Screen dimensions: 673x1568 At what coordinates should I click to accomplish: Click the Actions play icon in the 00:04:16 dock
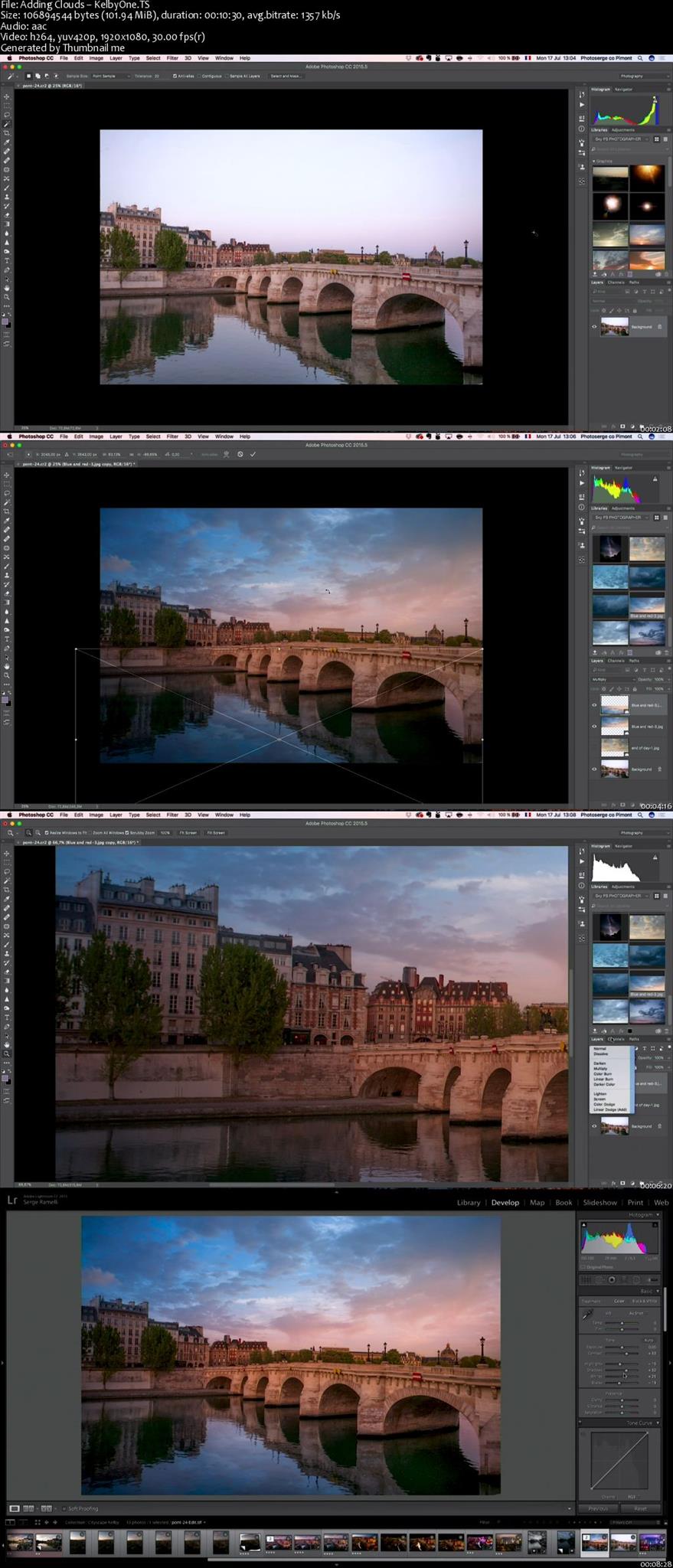tap(582, 483)
